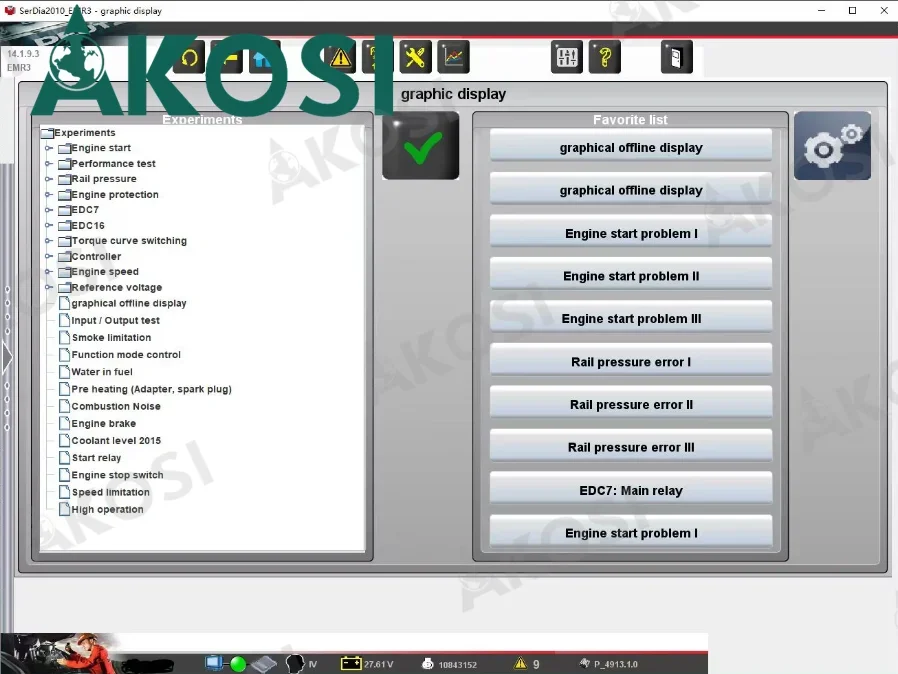Expand the Torque curve switching folder
The height and width of the screenshot is (674, 898).
click(49, 241)
